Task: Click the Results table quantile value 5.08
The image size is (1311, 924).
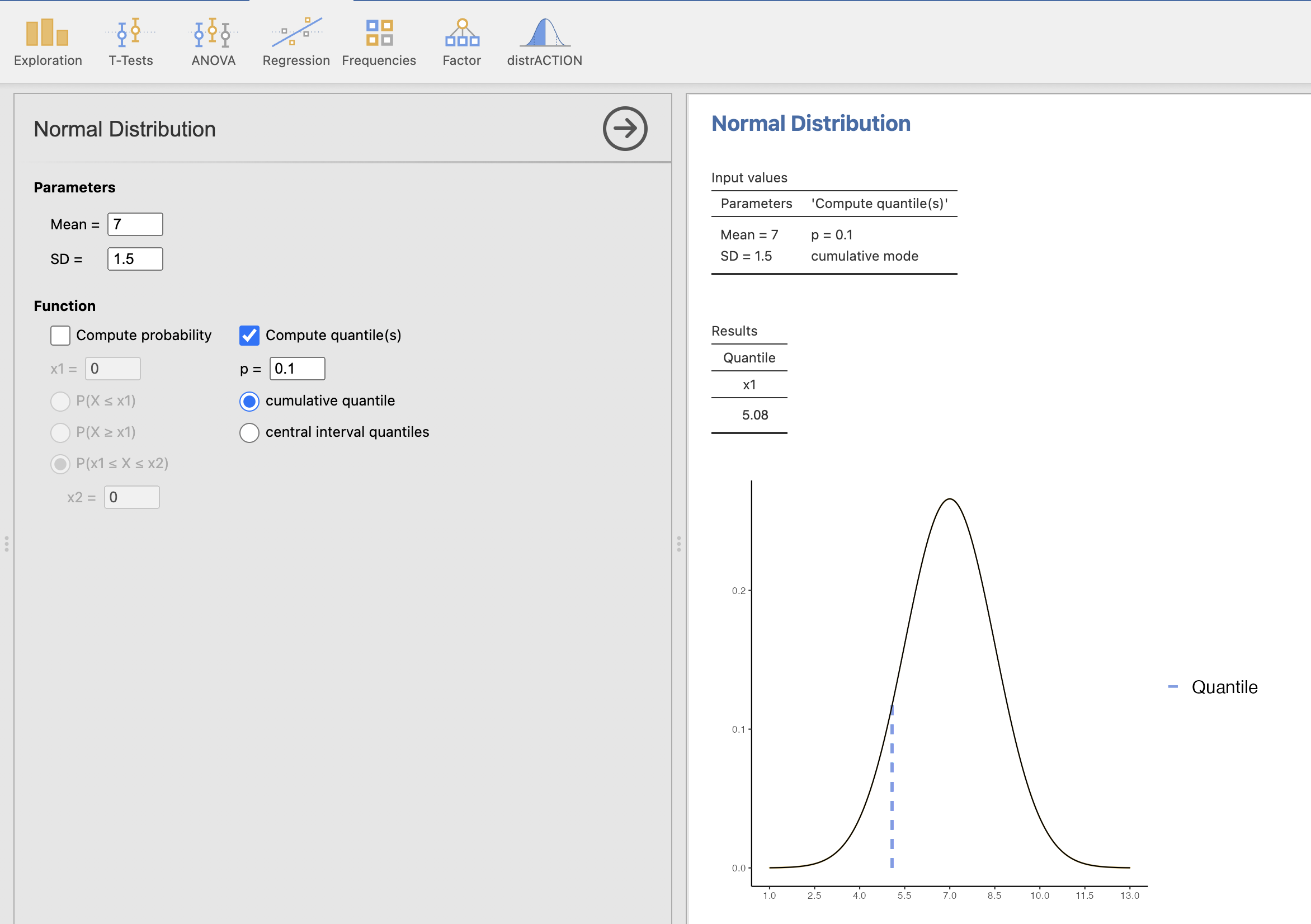Action: pyautogui.click(x=755, y=415)
